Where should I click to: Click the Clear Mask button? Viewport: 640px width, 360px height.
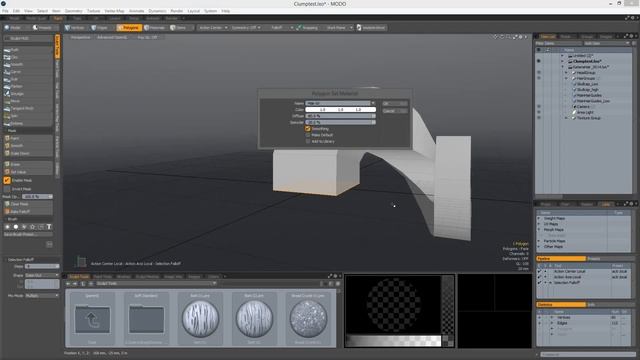tap(28, 204)
